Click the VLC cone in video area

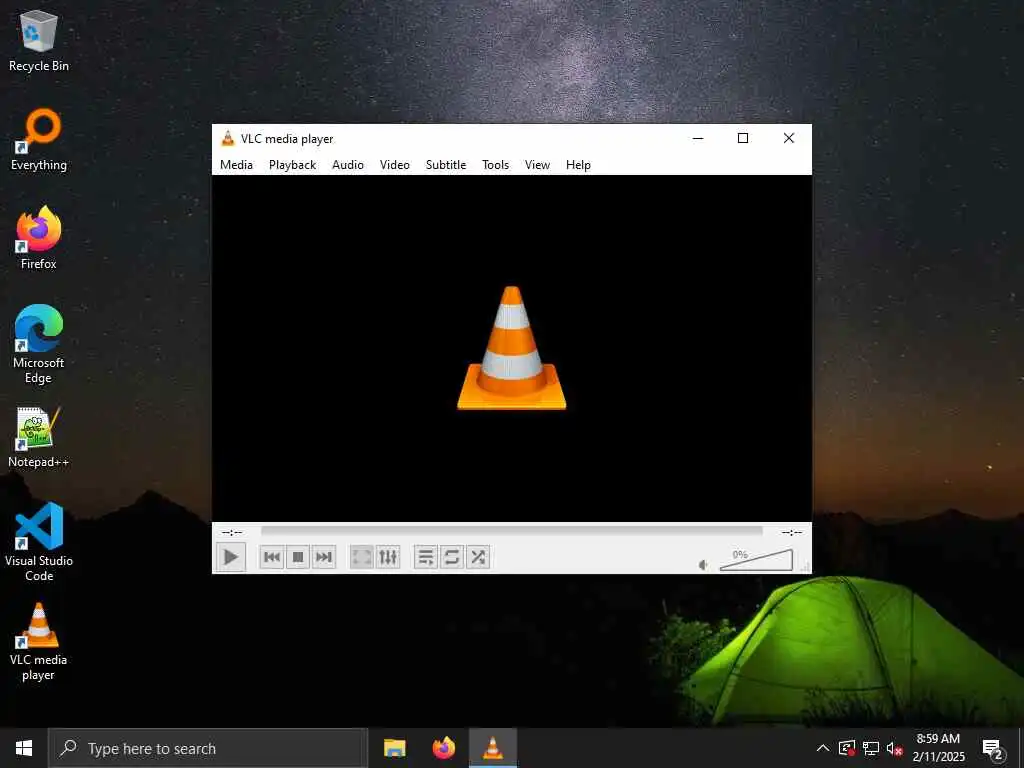[511, 348]
